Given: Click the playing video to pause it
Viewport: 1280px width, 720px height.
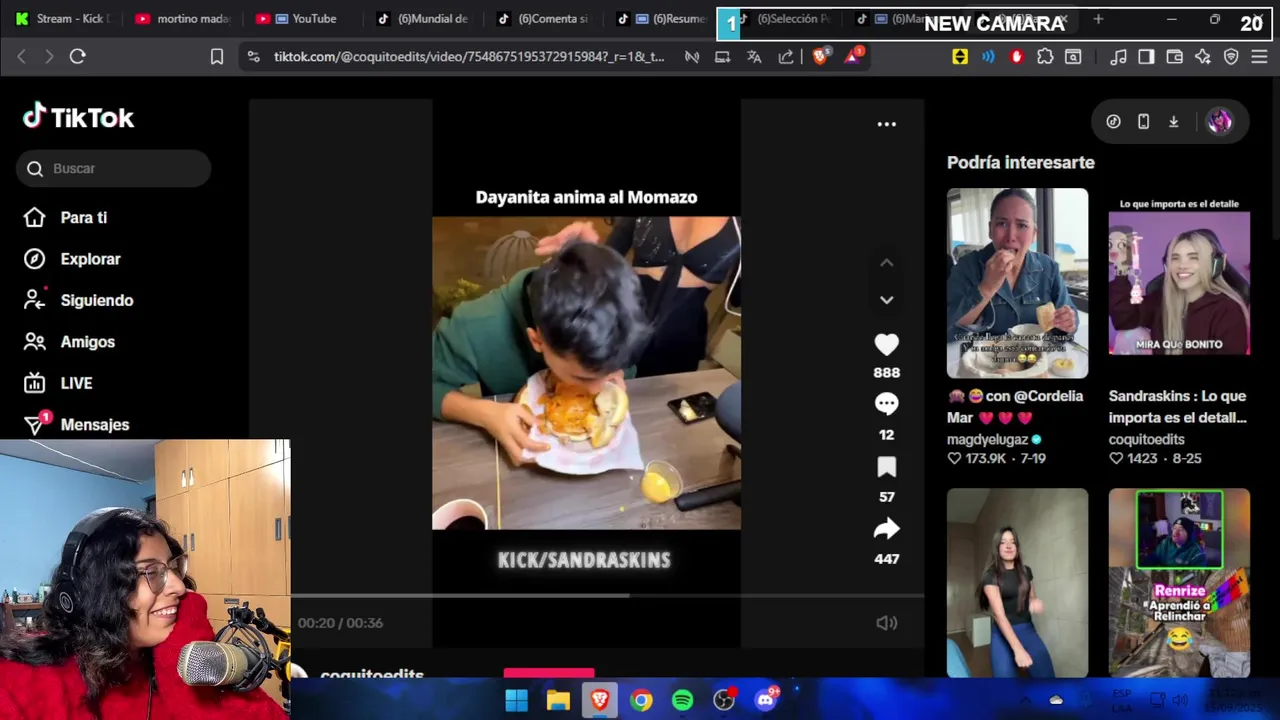Looking at the screenshot, I should (x=586, y=372).
